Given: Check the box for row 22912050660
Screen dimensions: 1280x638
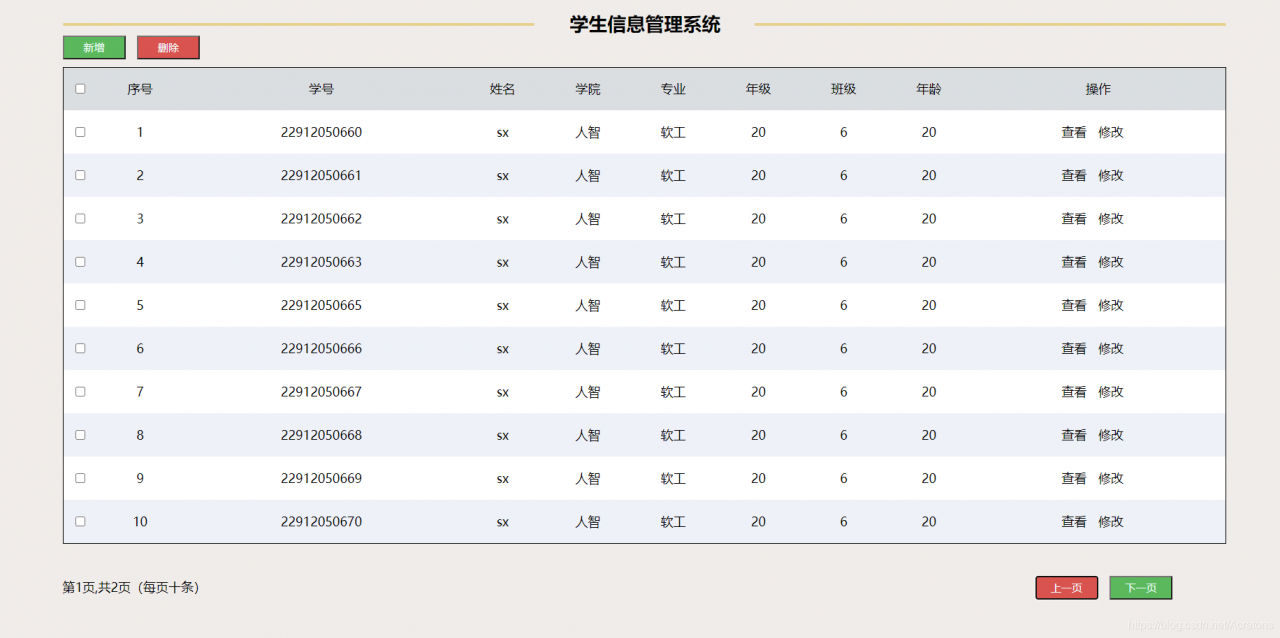Looking at the screenshot, I should 80,132.
